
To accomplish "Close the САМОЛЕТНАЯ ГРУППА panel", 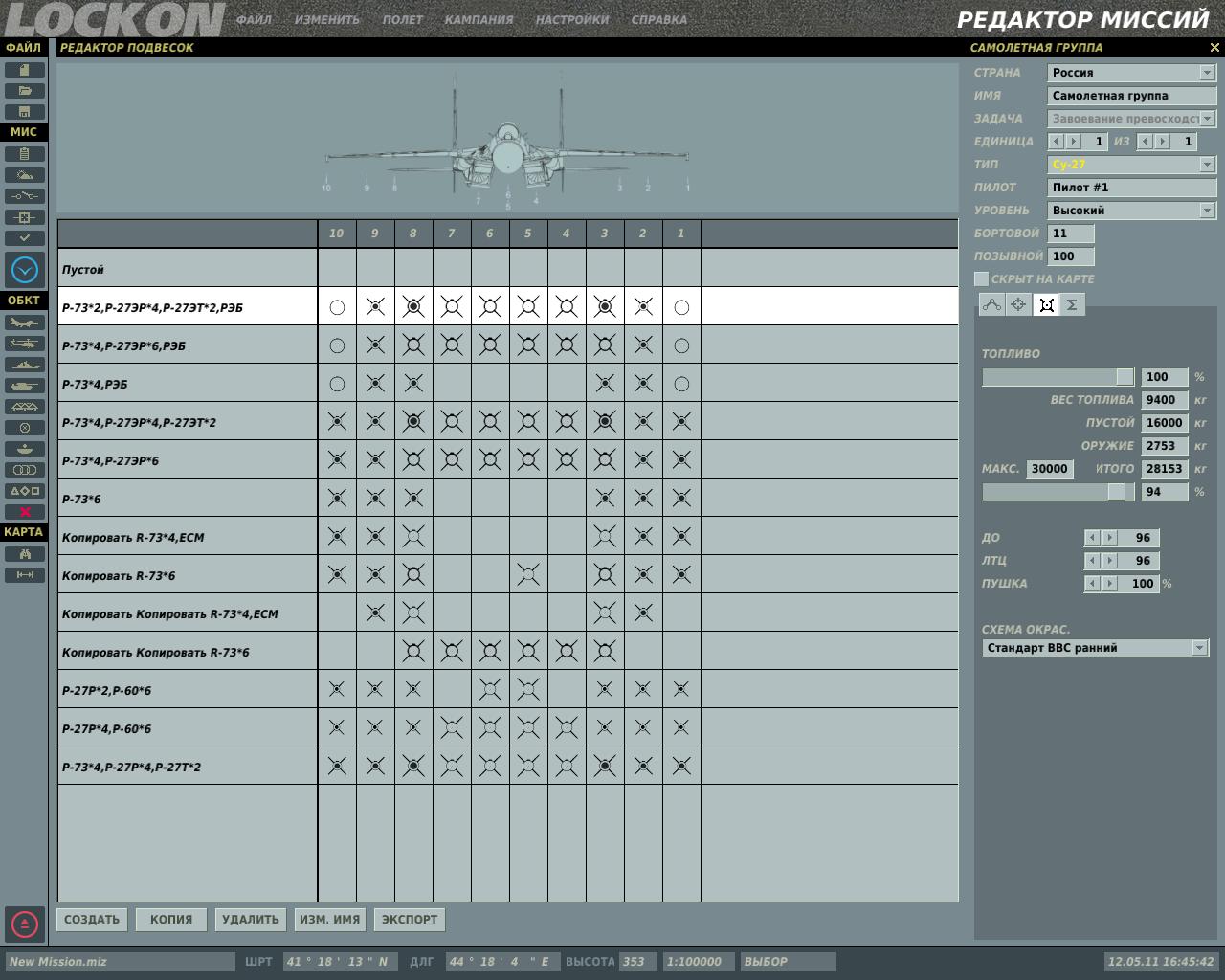I will [1214, 47].
